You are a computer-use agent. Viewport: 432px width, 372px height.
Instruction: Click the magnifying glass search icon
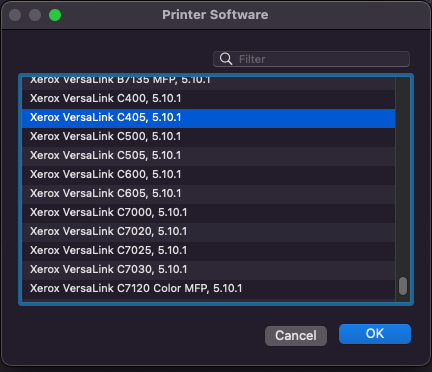coord(226,59)
